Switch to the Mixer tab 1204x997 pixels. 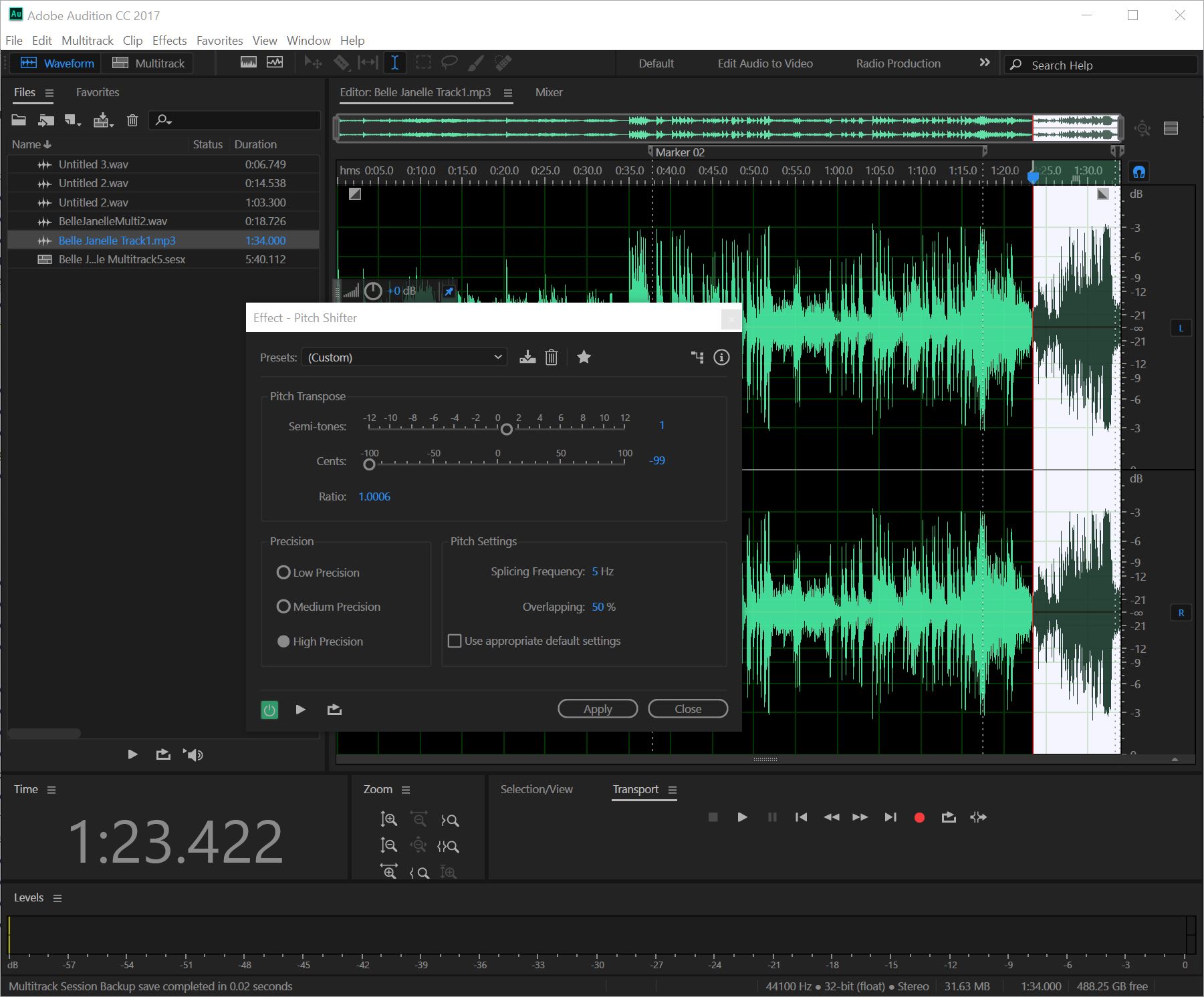click(x=549, y=92)
